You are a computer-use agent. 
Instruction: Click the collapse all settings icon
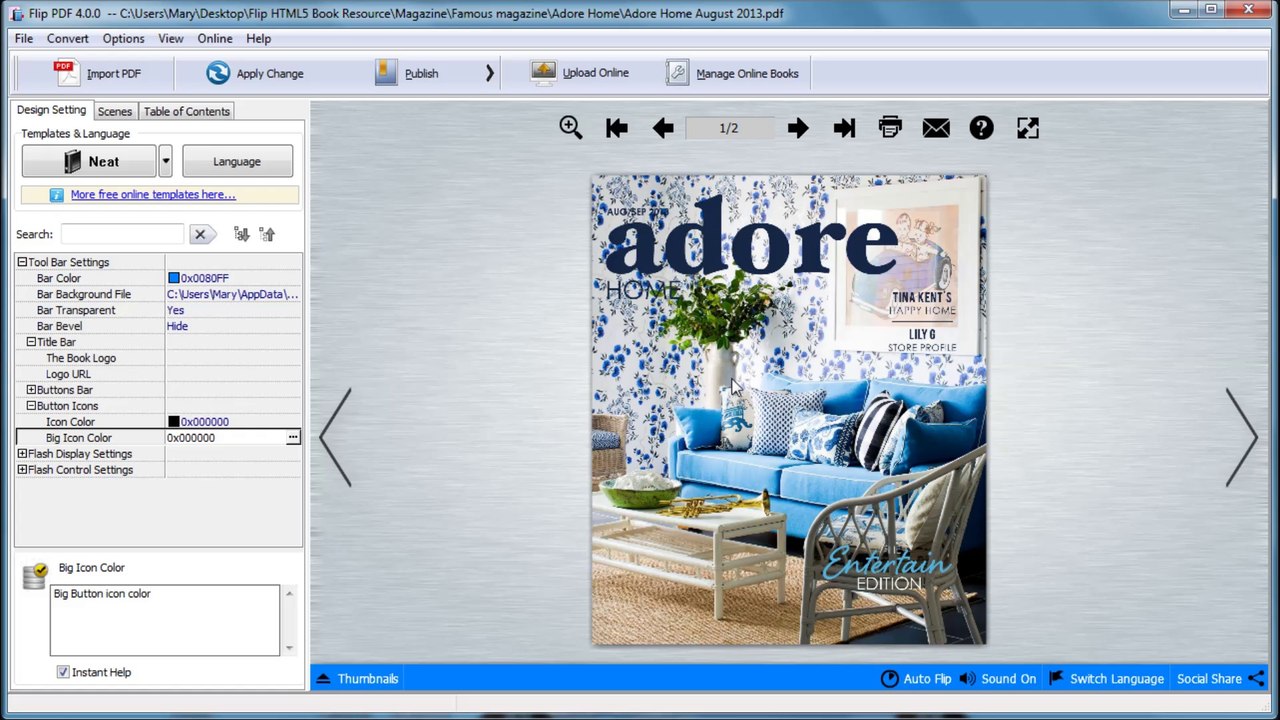(x=267, y=234)
